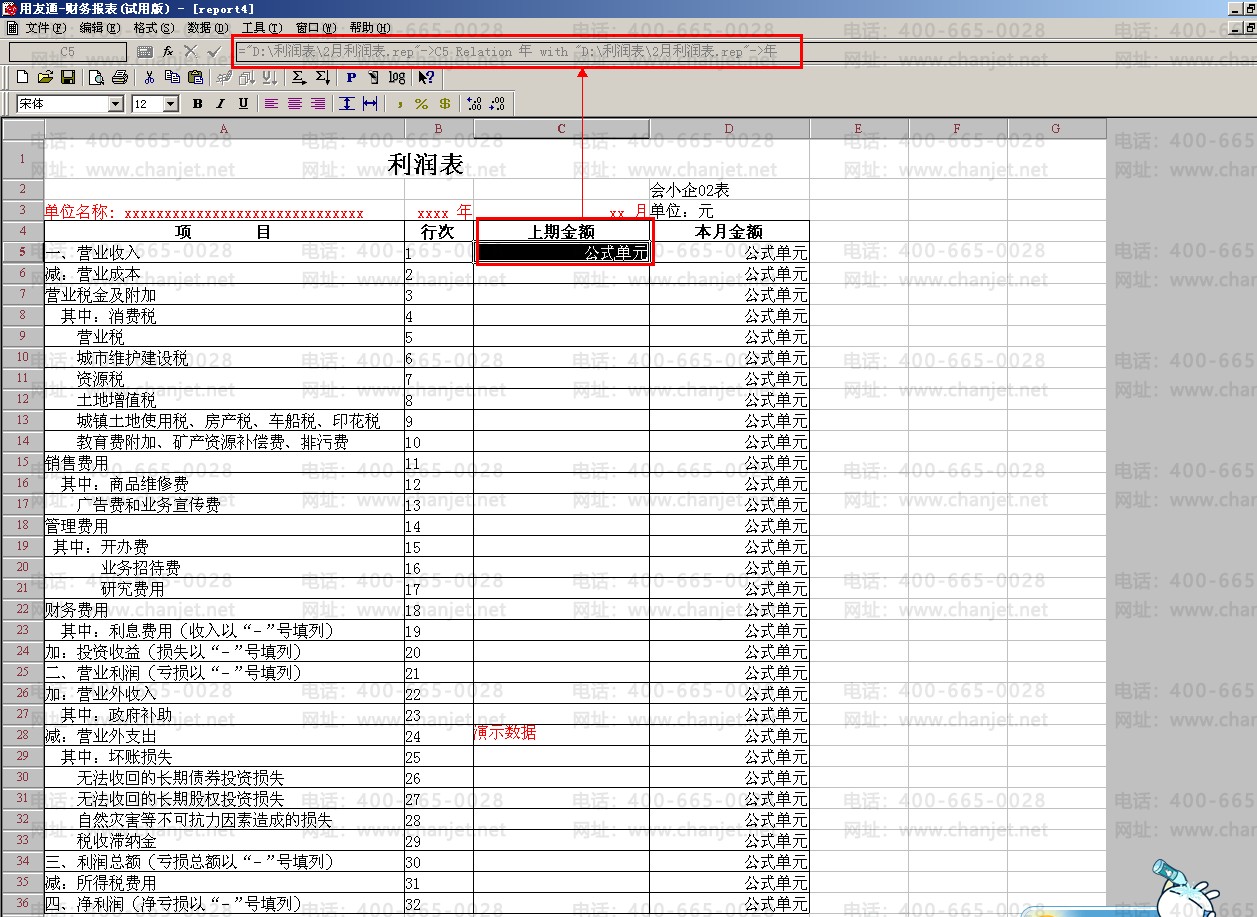Click the calculator icon beside the cell name box
Image resolution: width=1257 pixels, height=917 pixels.
click(144, 51)
